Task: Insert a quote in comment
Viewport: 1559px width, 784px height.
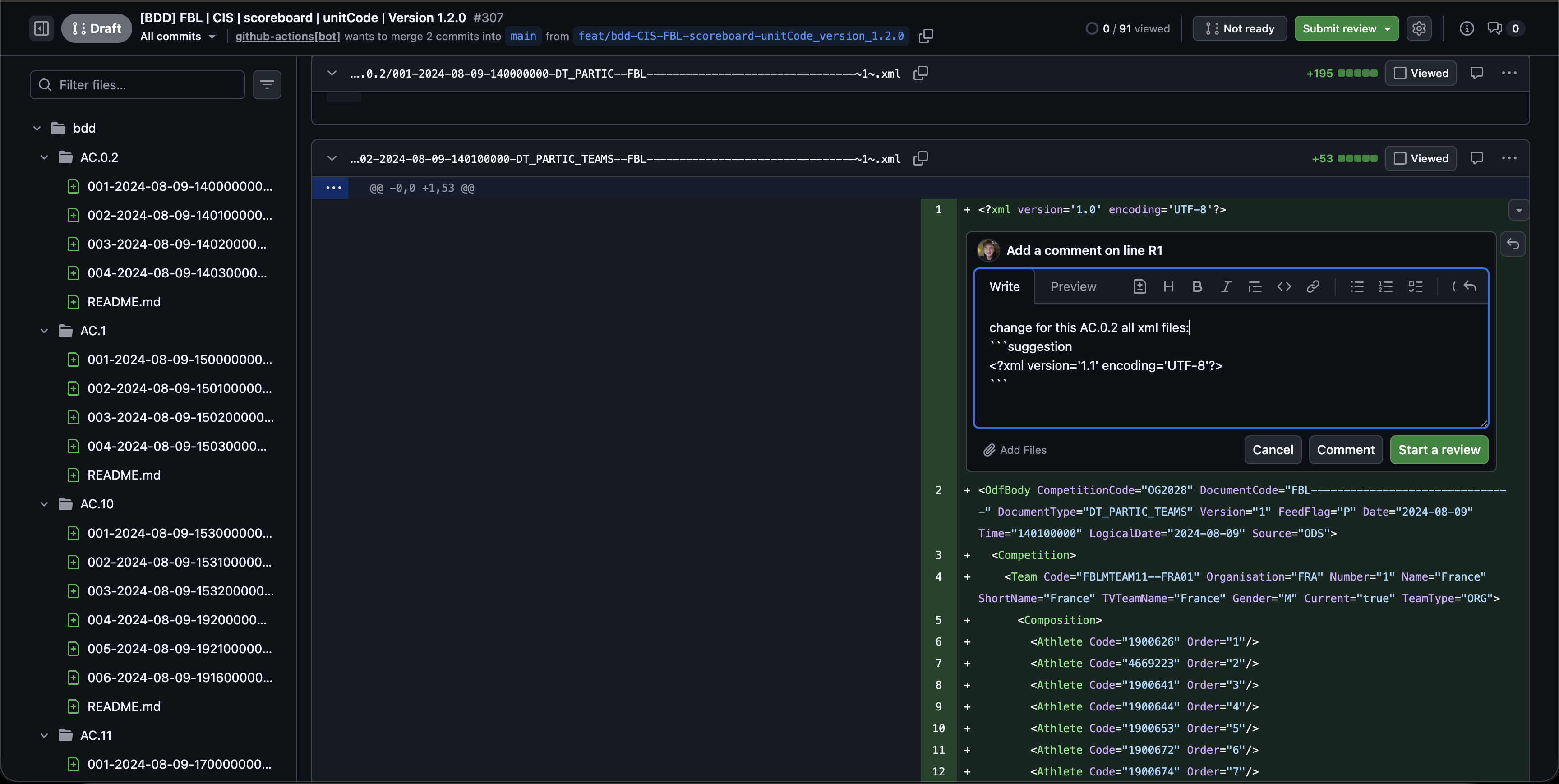Action: 1255,286
